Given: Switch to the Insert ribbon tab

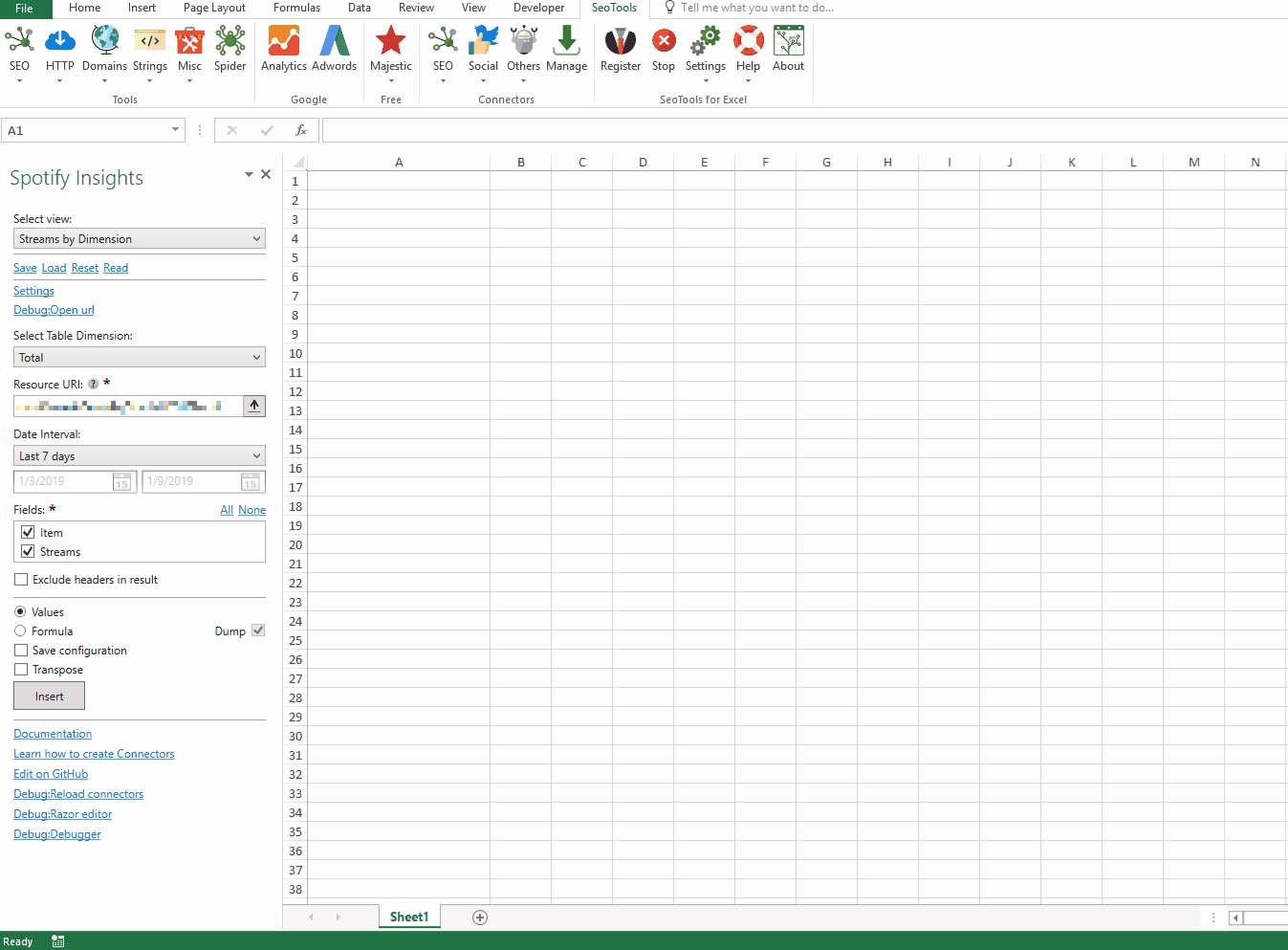Looking at the screenshot, I should pyautogui.click(x=142, y=8).
